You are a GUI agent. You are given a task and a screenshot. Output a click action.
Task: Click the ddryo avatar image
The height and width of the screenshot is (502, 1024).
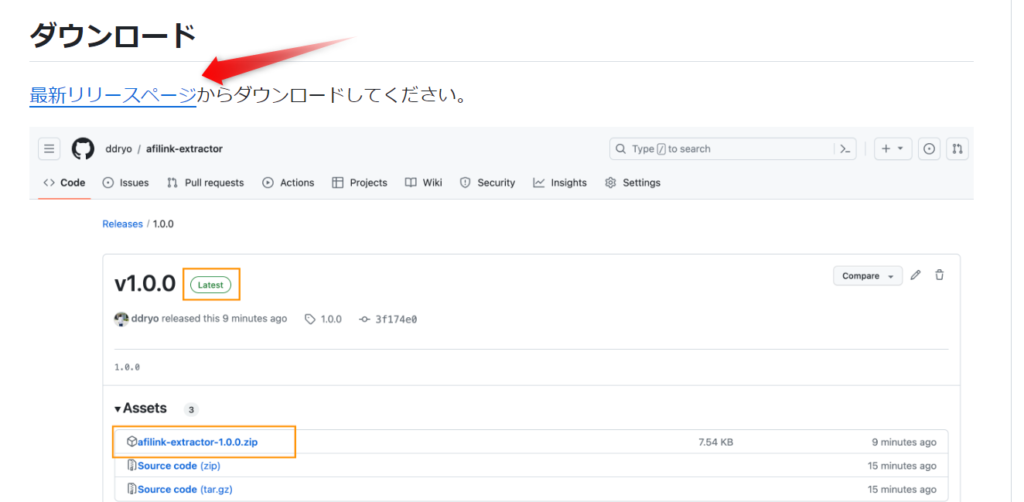pyautogui.click(x=121, y=319)
